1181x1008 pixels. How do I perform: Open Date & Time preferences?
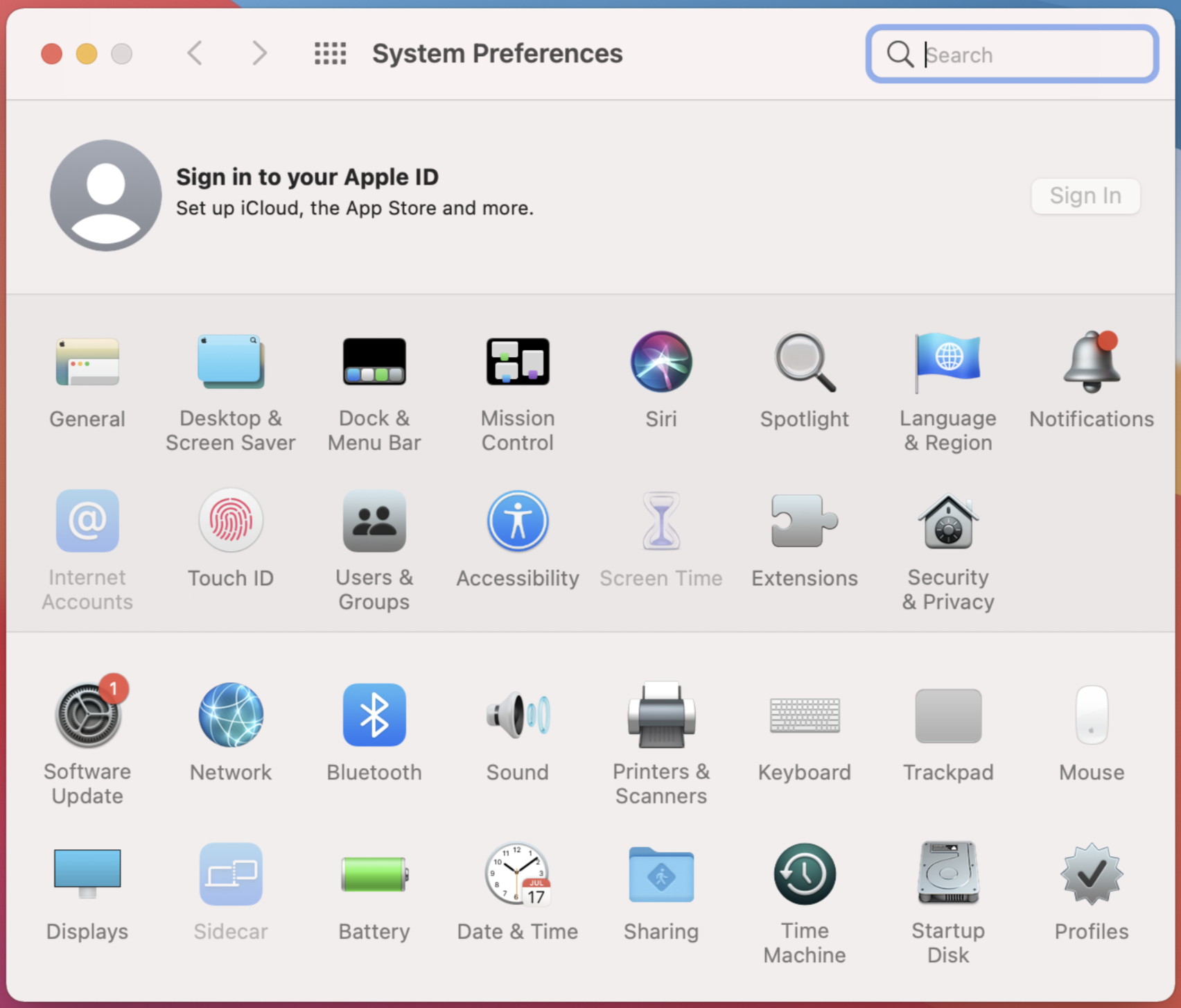tap(518, 874)
